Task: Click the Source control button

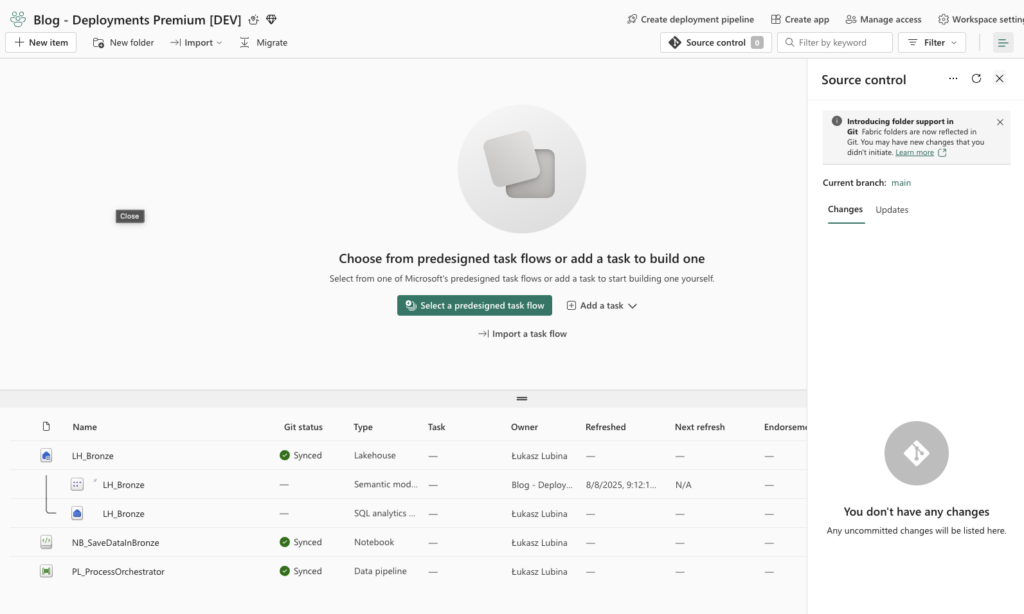Action: pos(715,43)
